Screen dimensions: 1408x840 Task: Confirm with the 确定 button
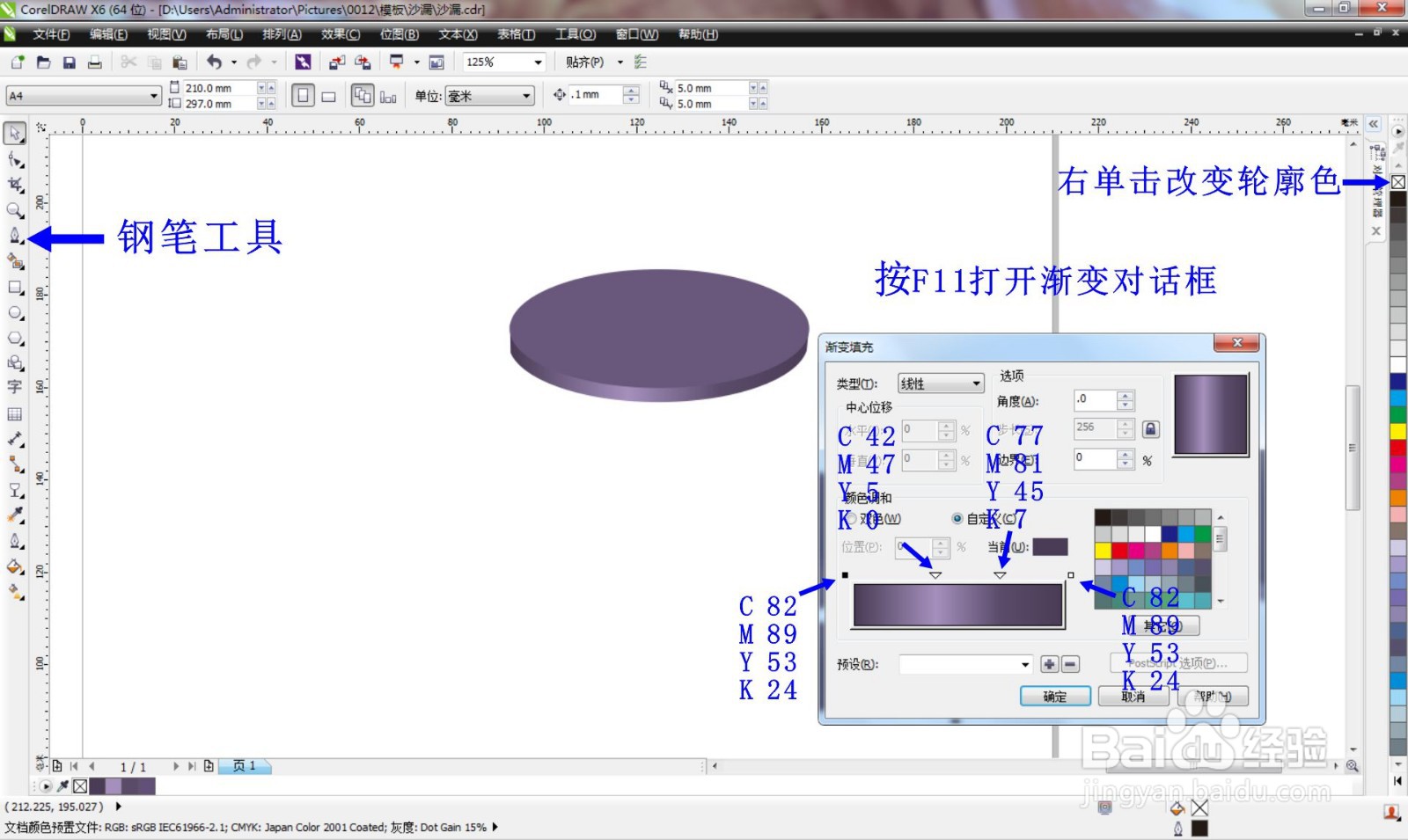pos(1055,696)
